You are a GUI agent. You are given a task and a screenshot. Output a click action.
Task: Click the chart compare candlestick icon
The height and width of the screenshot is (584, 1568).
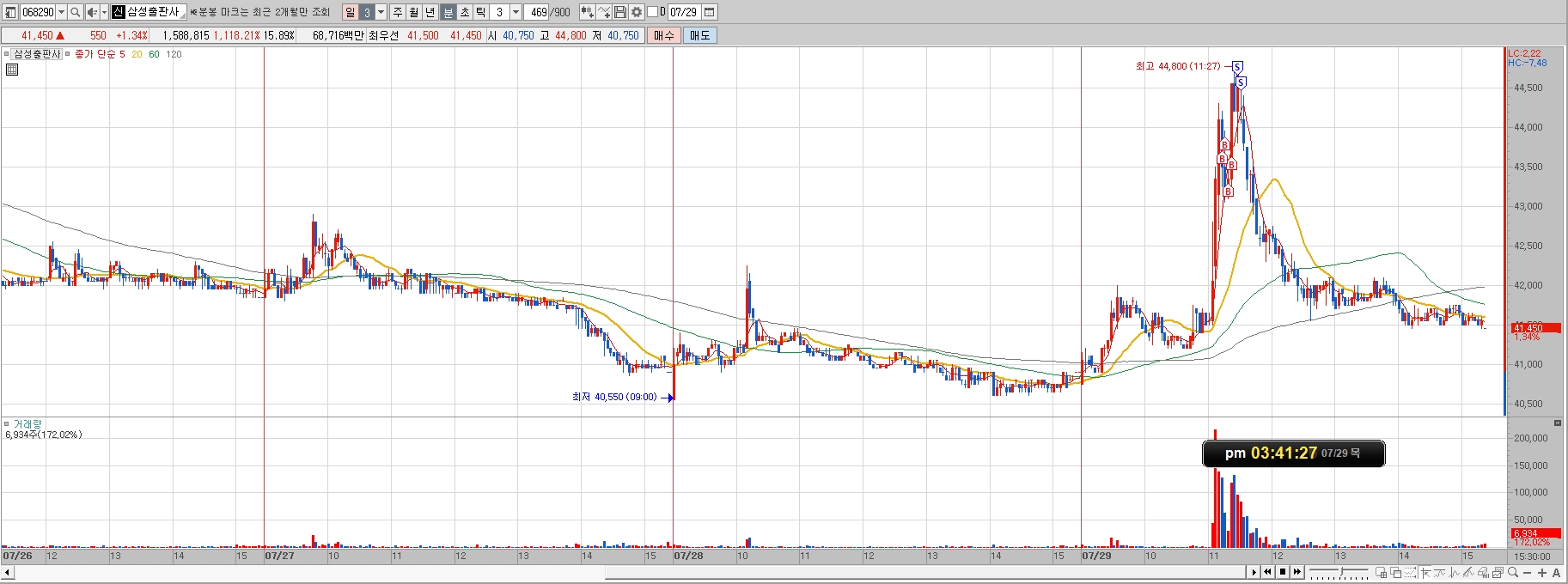click(x=587, y=12)
